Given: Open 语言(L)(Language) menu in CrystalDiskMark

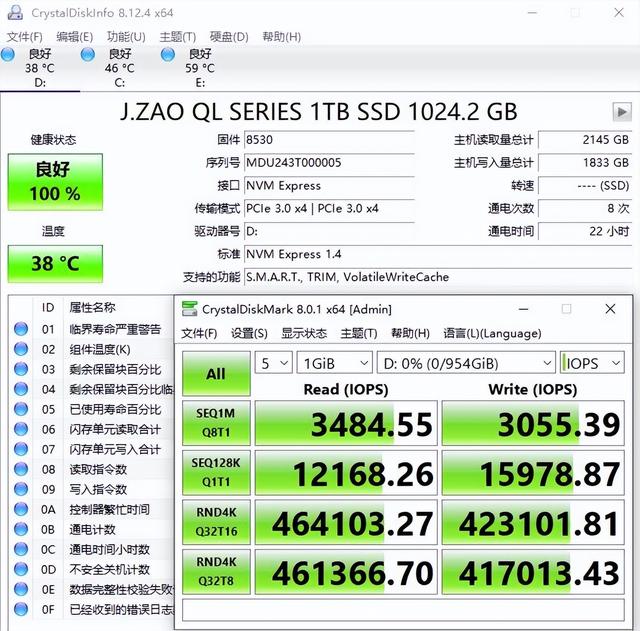Looking at the screenshot, I should (492, 333).
